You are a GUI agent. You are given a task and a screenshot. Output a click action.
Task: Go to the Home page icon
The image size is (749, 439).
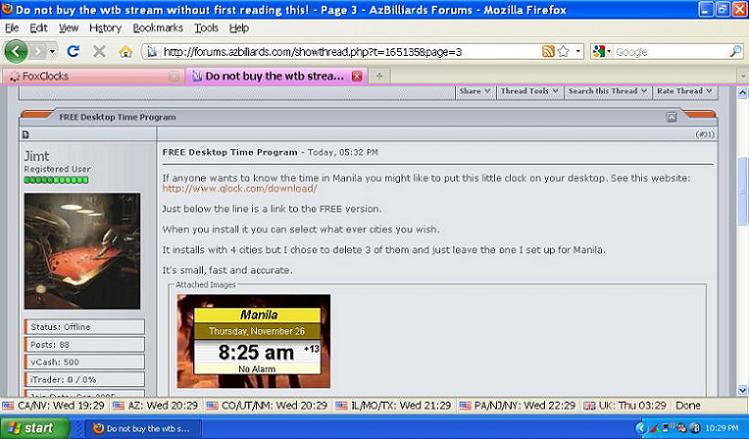click(x=125, y=51)
